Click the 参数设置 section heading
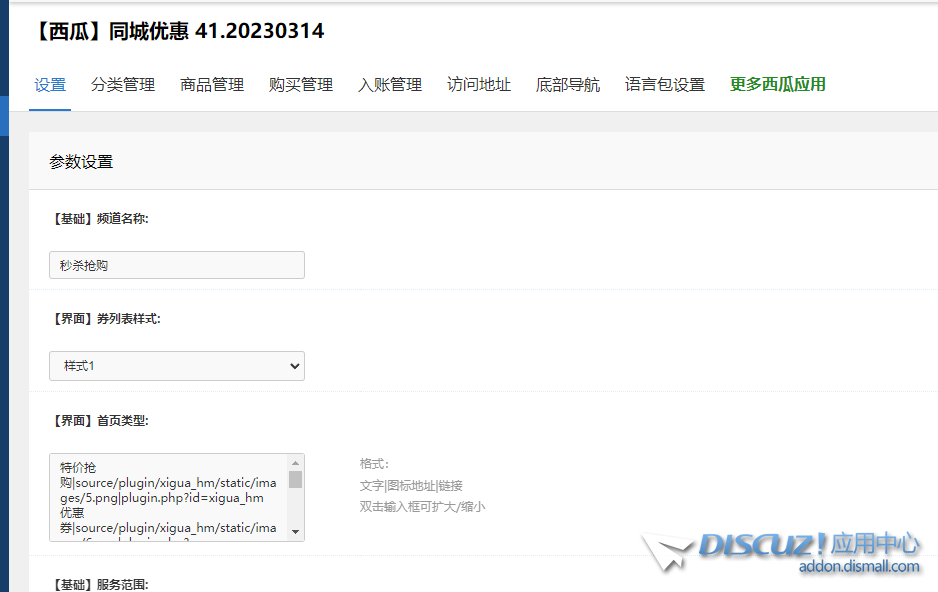Viewport: 938px width, 592px height. [81, 162]
